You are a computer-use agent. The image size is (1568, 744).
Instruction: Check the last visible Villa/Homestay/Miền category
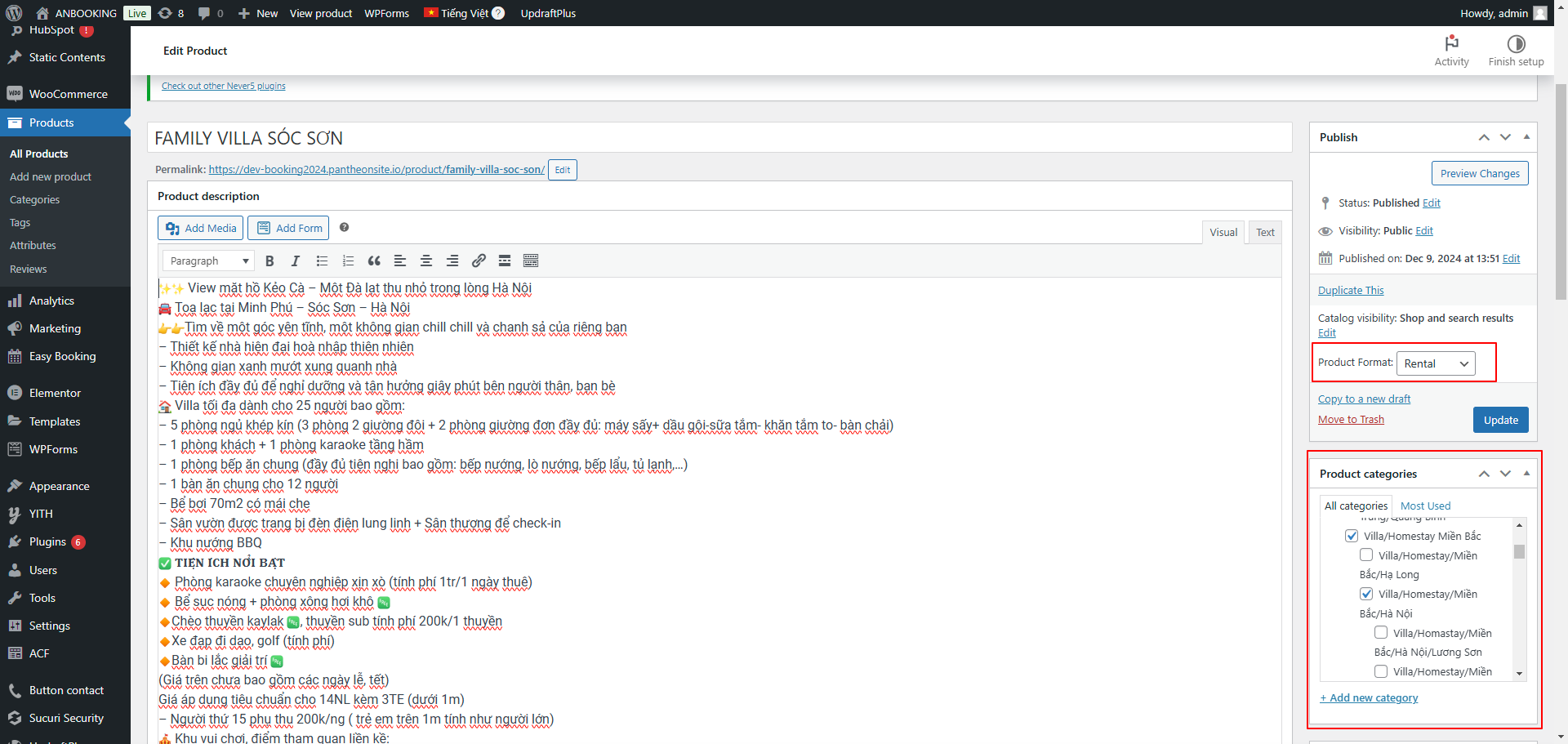click(x=1381, y=671)
